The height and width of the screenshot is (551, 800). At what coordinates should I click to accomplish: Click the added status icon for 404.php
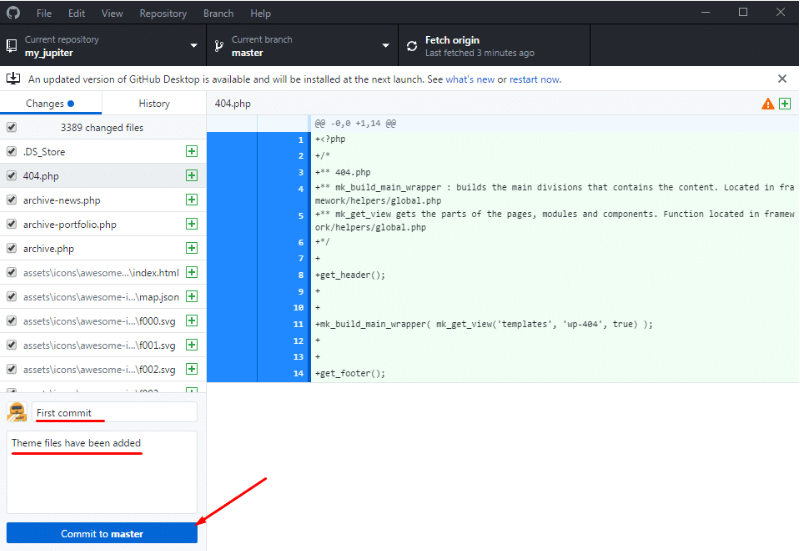[192, 176]
